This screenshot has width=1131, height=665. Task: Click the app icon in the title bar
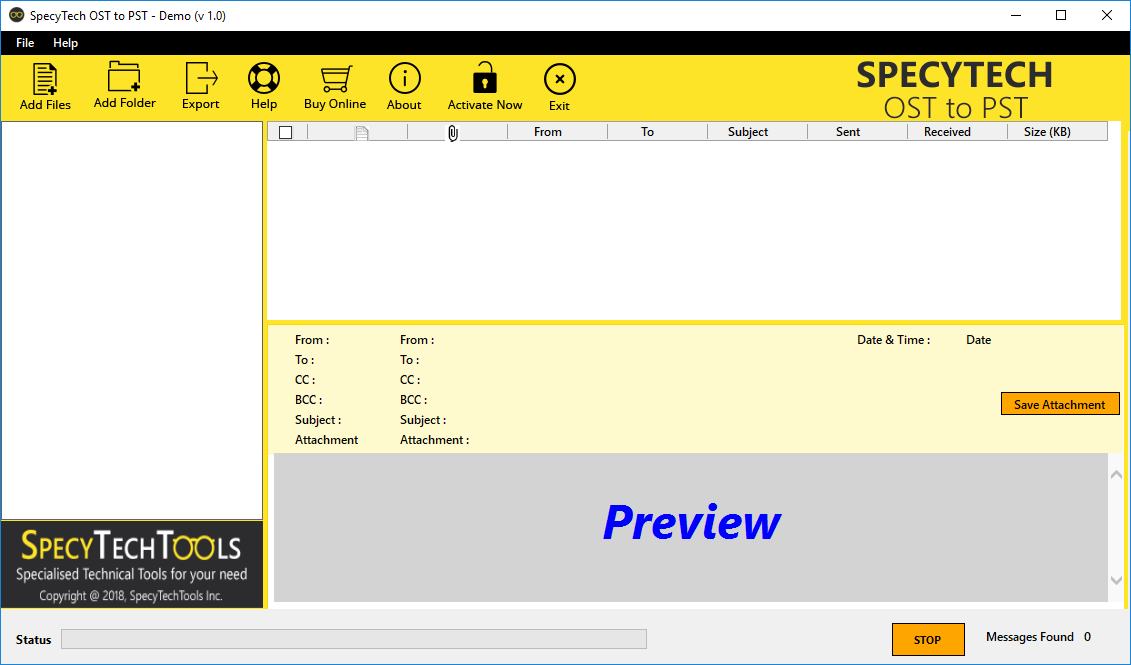pos(16,15)
